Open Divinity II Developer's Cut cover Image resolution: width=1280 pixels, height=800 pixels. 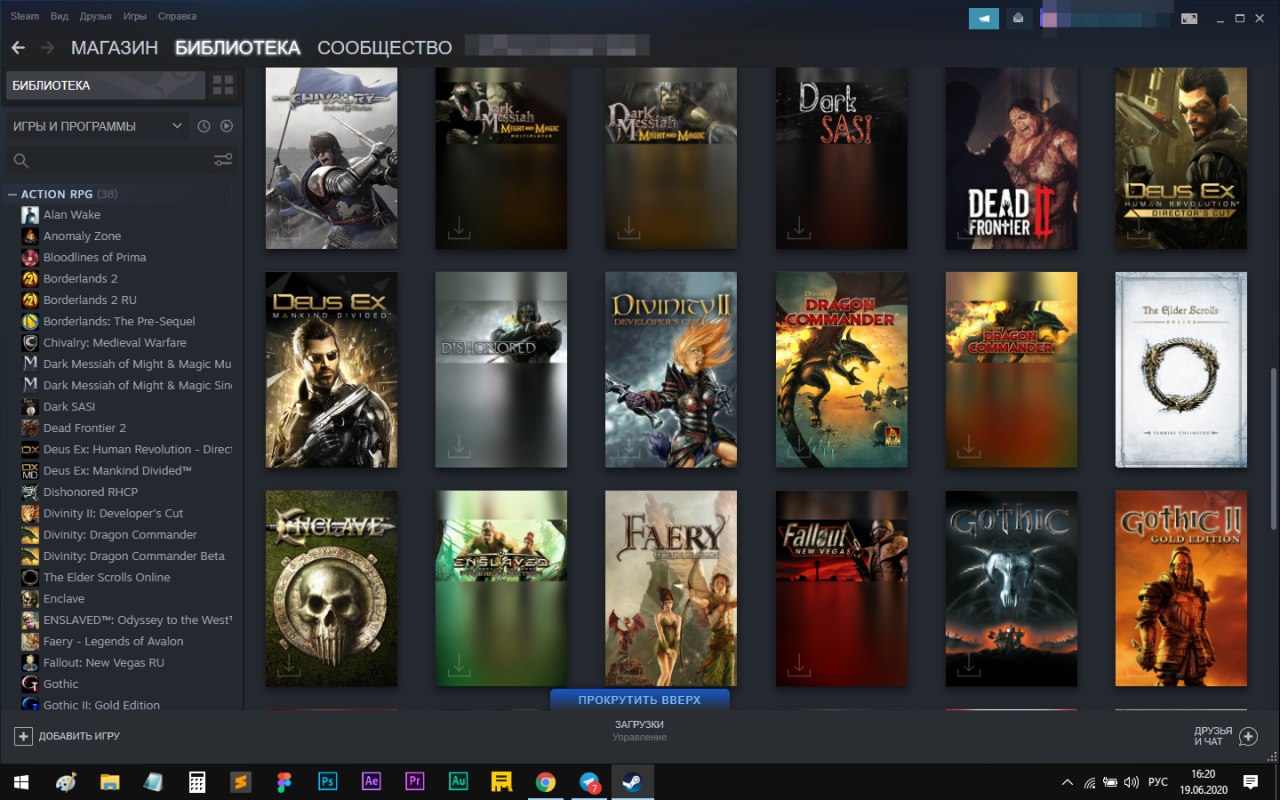coord(671,370)
